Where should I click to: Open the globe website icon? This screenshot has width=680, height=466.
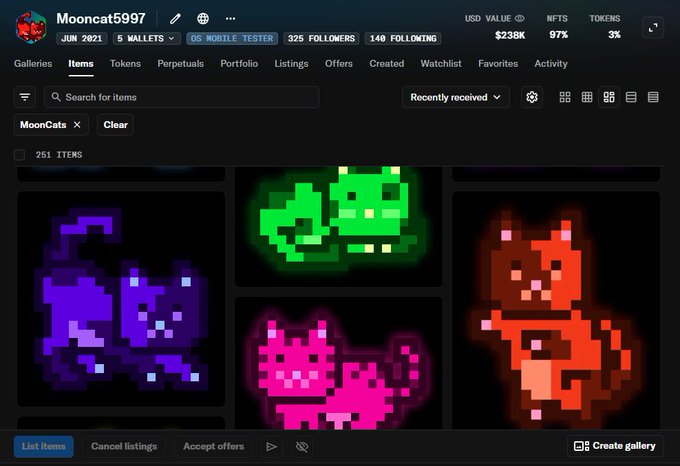(x=203, y=19)
